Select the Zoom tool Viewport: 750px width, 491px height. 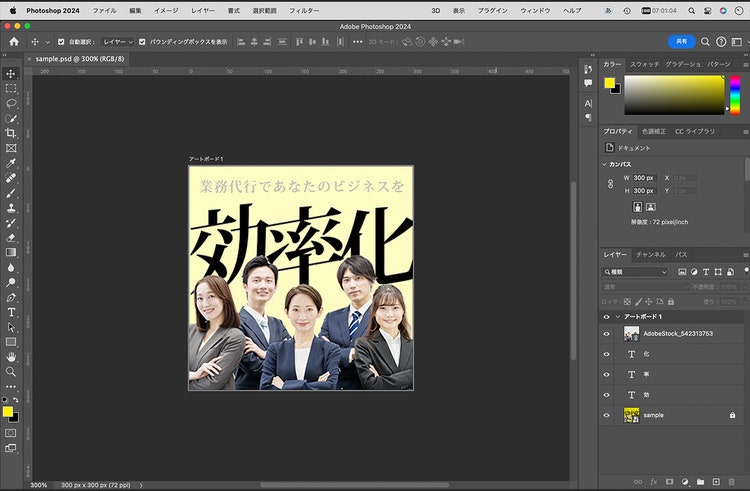click(11, 372)
